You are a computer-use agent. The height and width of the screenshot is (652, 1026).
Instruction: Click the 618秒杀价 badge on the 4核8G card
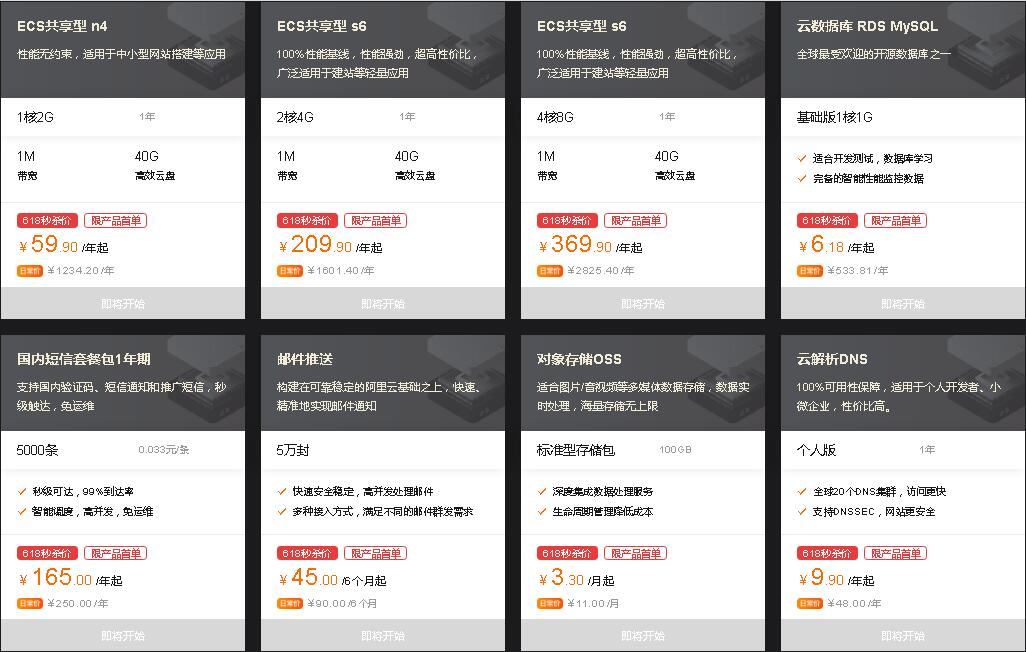tap(567, 221)
